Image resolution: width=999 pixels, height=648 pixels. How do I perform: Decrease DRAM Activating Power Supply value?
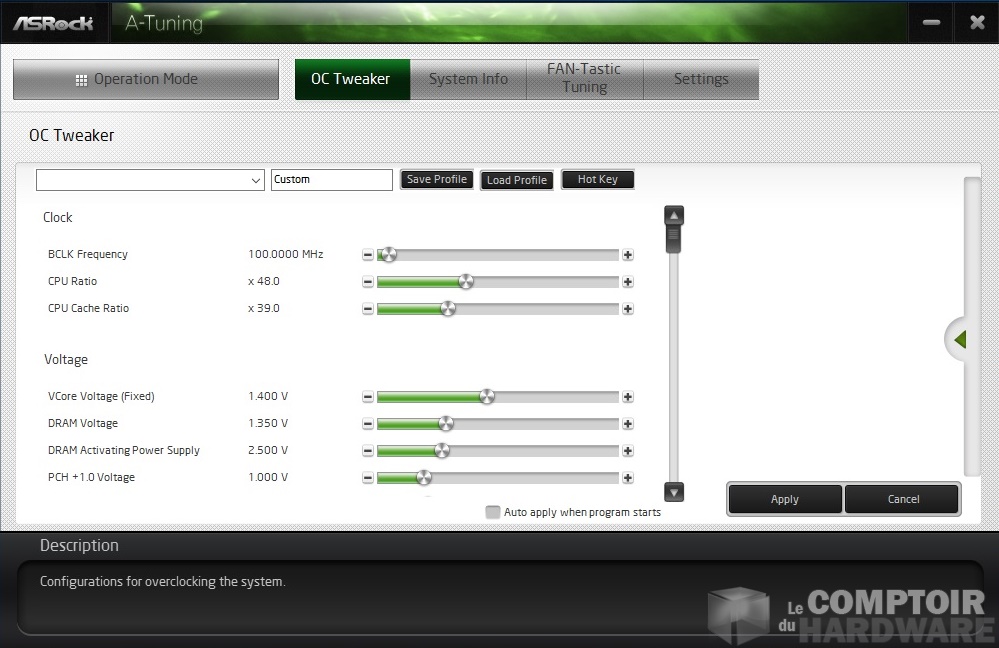pyautogui.click(x=368, y=451)
